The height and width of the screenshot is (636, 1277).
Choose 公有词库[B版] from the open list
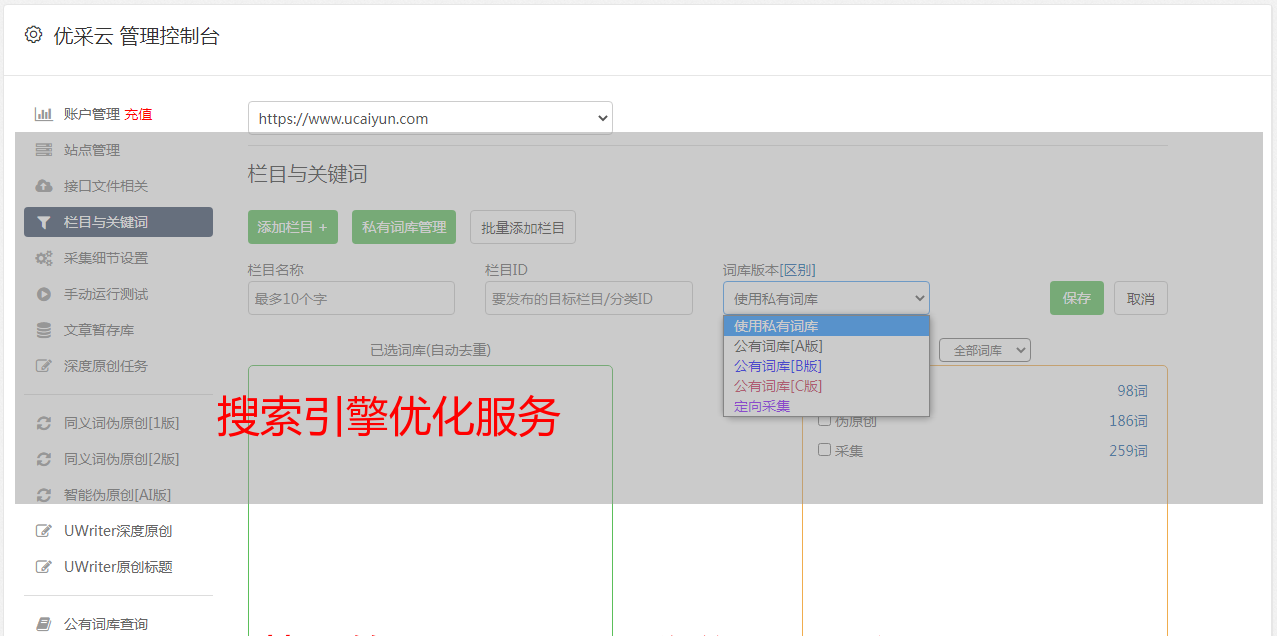(x=778, y=366)
